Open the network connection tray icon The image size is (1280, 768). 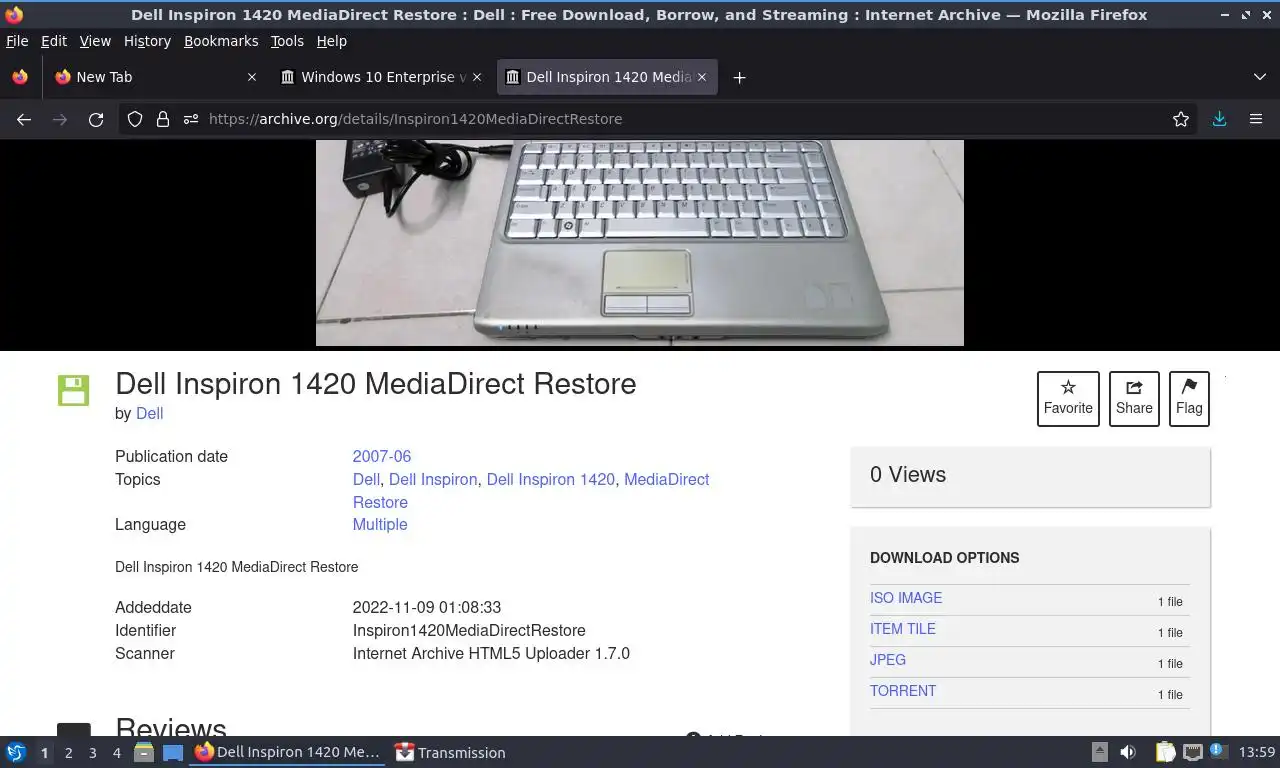coord(1192,752)
